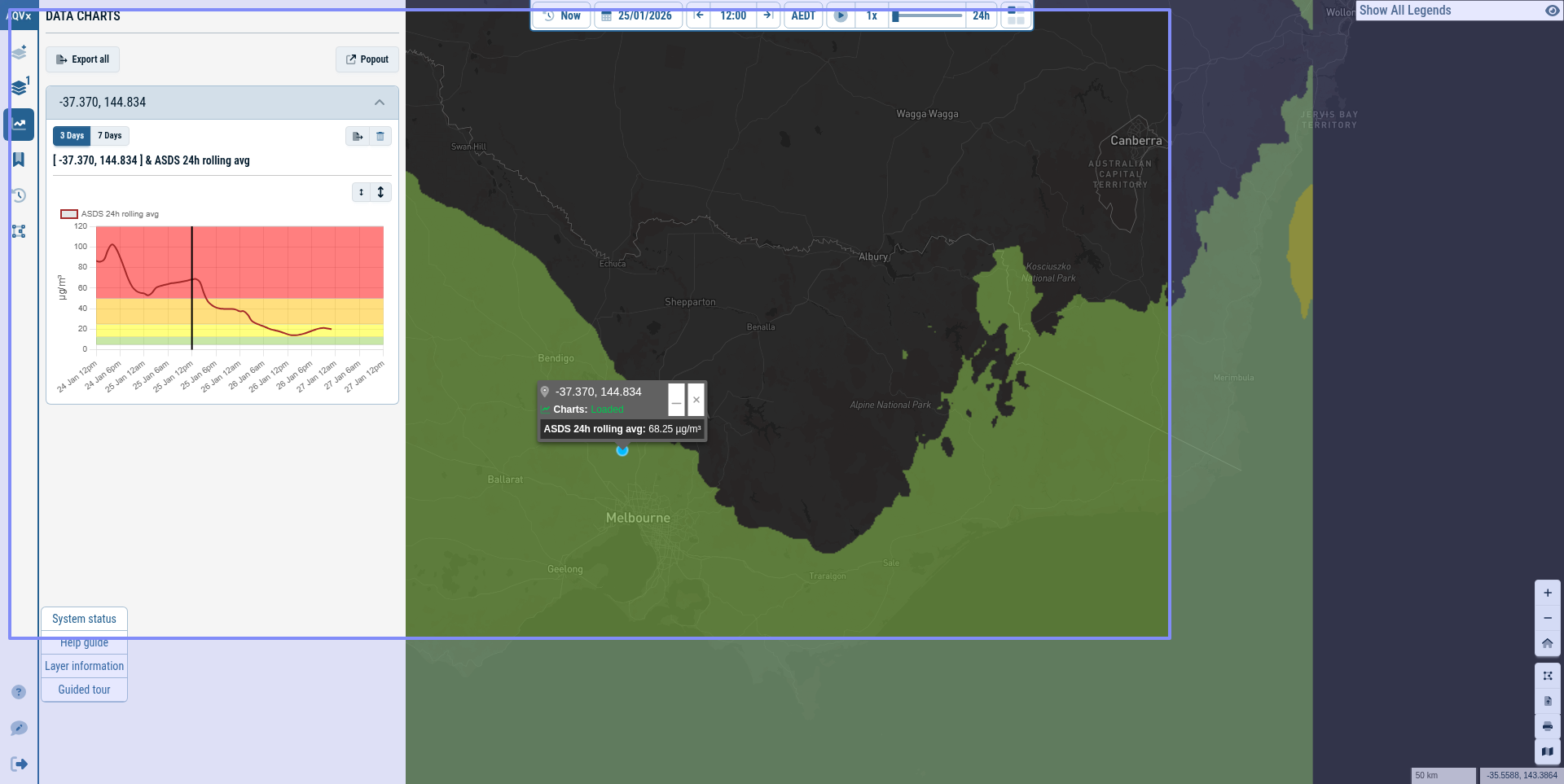1564x784 pixels.
Task: Select the 7 Days tab
Action: click(x=110, y=136)
